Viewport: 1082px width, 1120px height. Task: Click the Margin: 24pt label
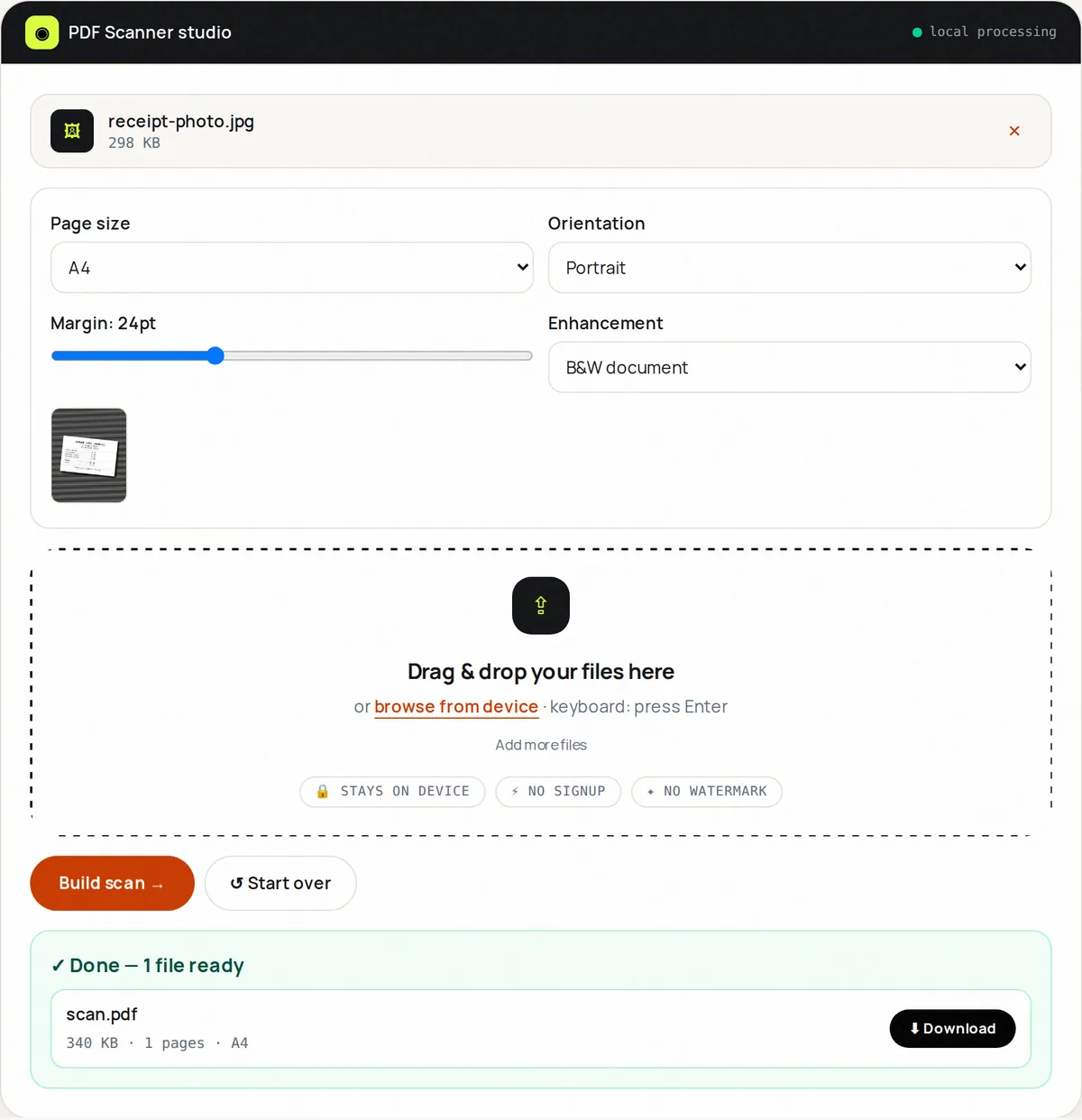coord(104,323)
